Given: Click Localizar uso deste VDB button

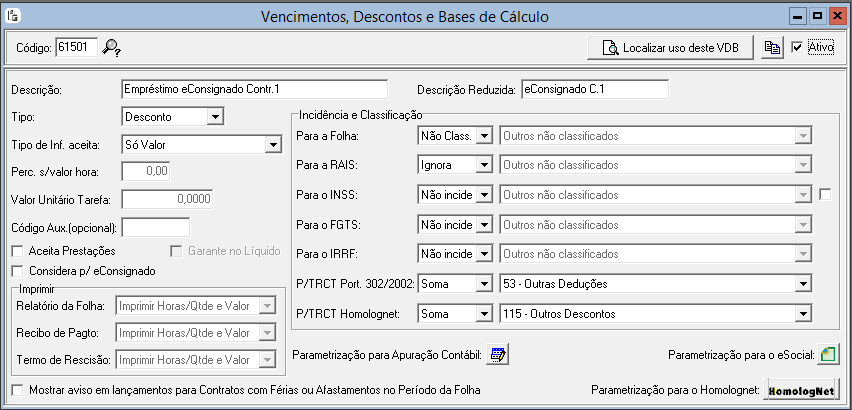Looking at the screenshot, I should pos(671,48).
